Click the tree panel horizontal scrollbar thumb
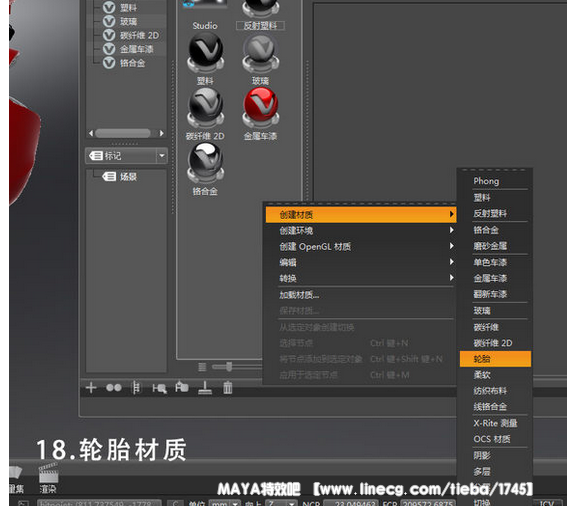The image size is (567, 506). [123, 133]
